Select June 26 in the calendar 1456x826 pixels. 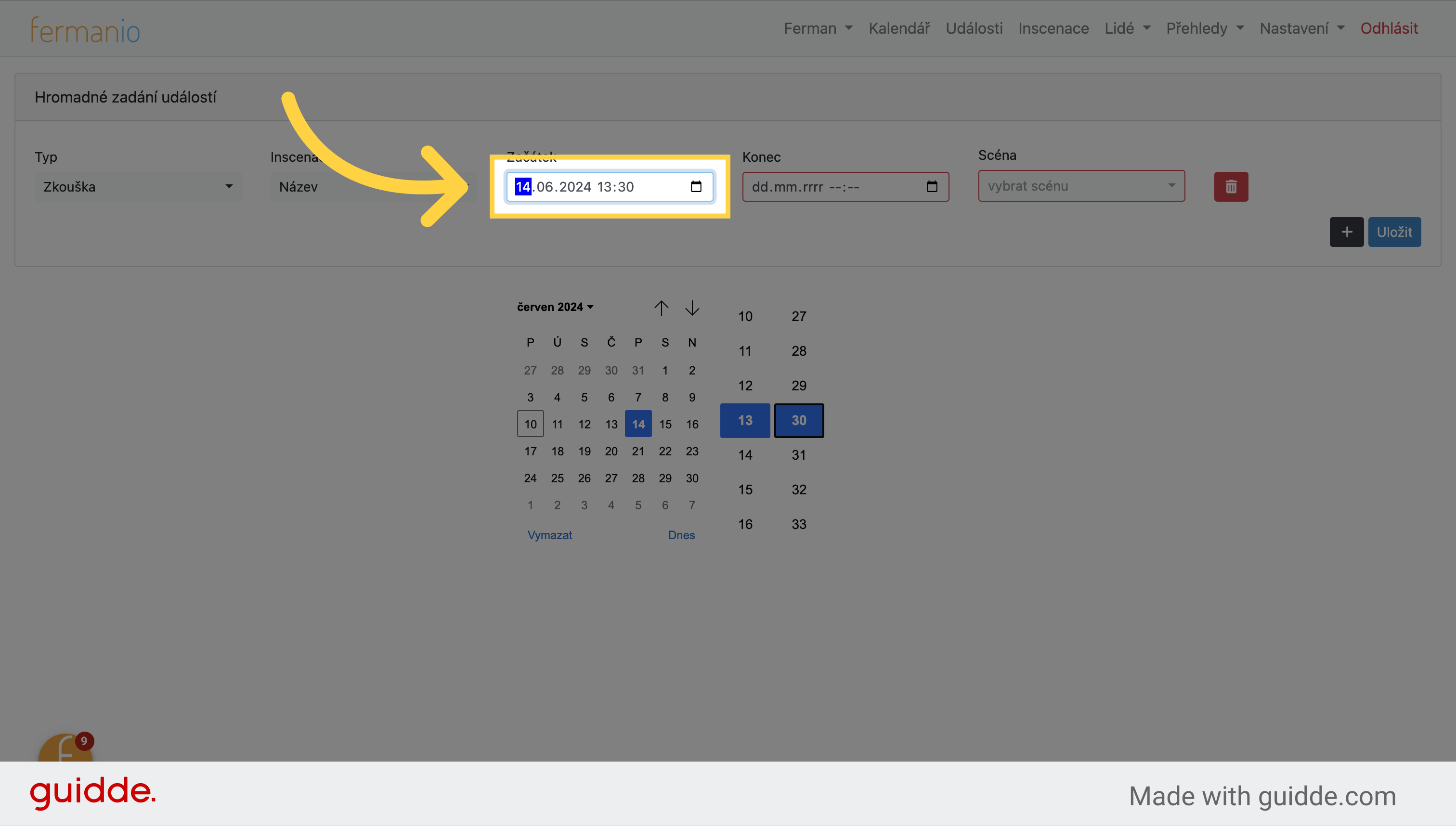[584, 478]
